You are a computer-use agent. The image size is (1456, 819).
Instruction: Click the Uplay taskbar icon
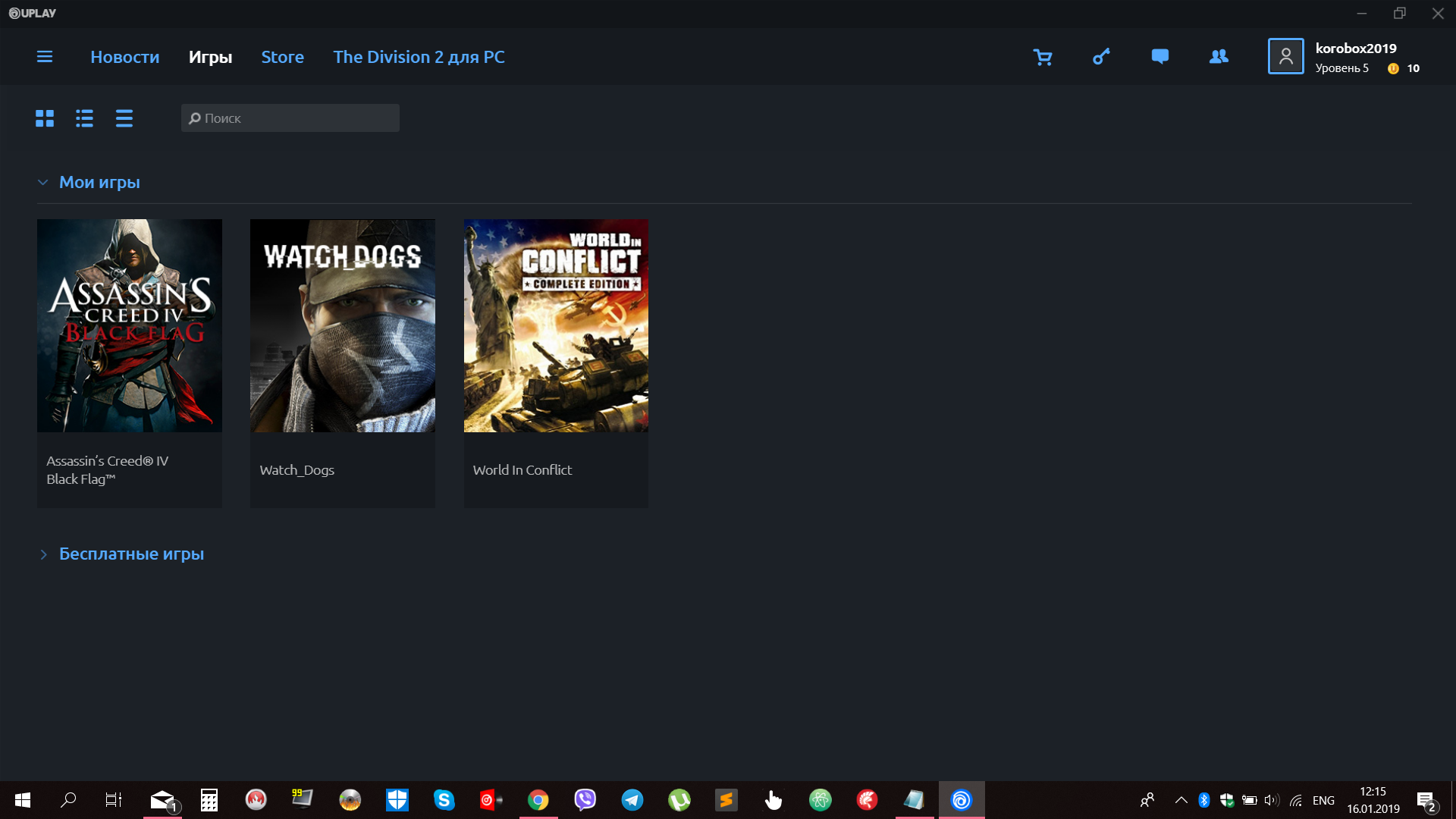click(962, 800)
